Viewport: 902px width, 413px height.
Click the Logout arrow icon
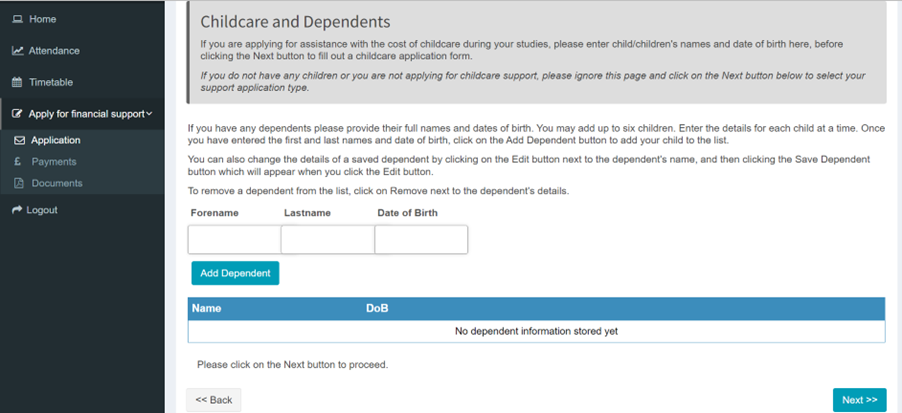(17, 210)
